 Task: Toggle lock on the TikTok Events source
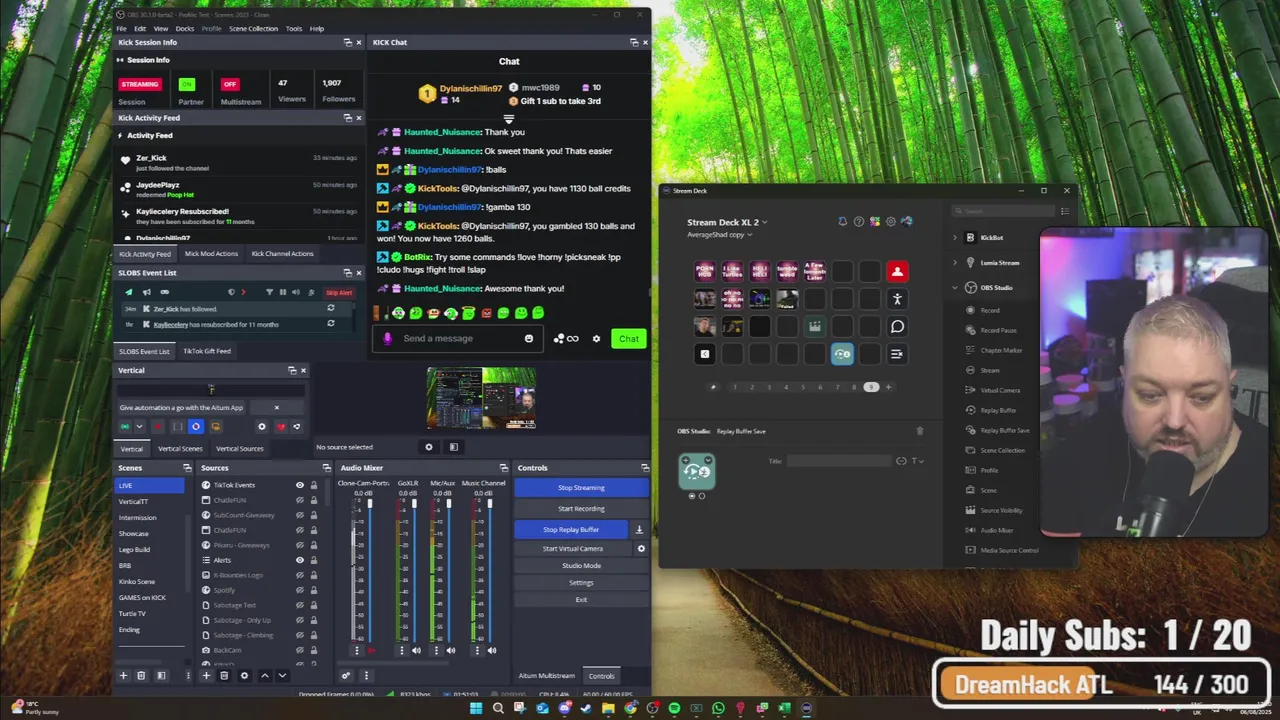tap(313, 485)
